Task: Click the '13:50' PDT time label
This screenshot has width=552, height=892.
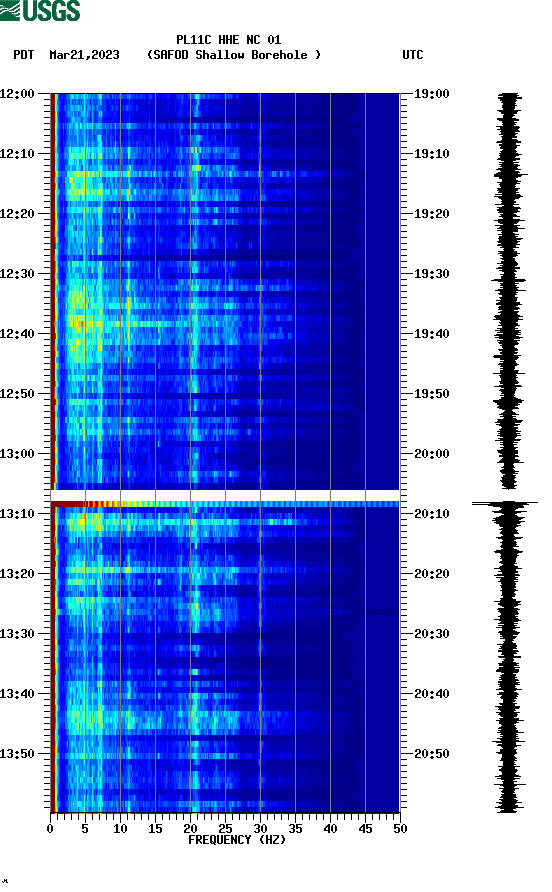Action: [17, 754]
